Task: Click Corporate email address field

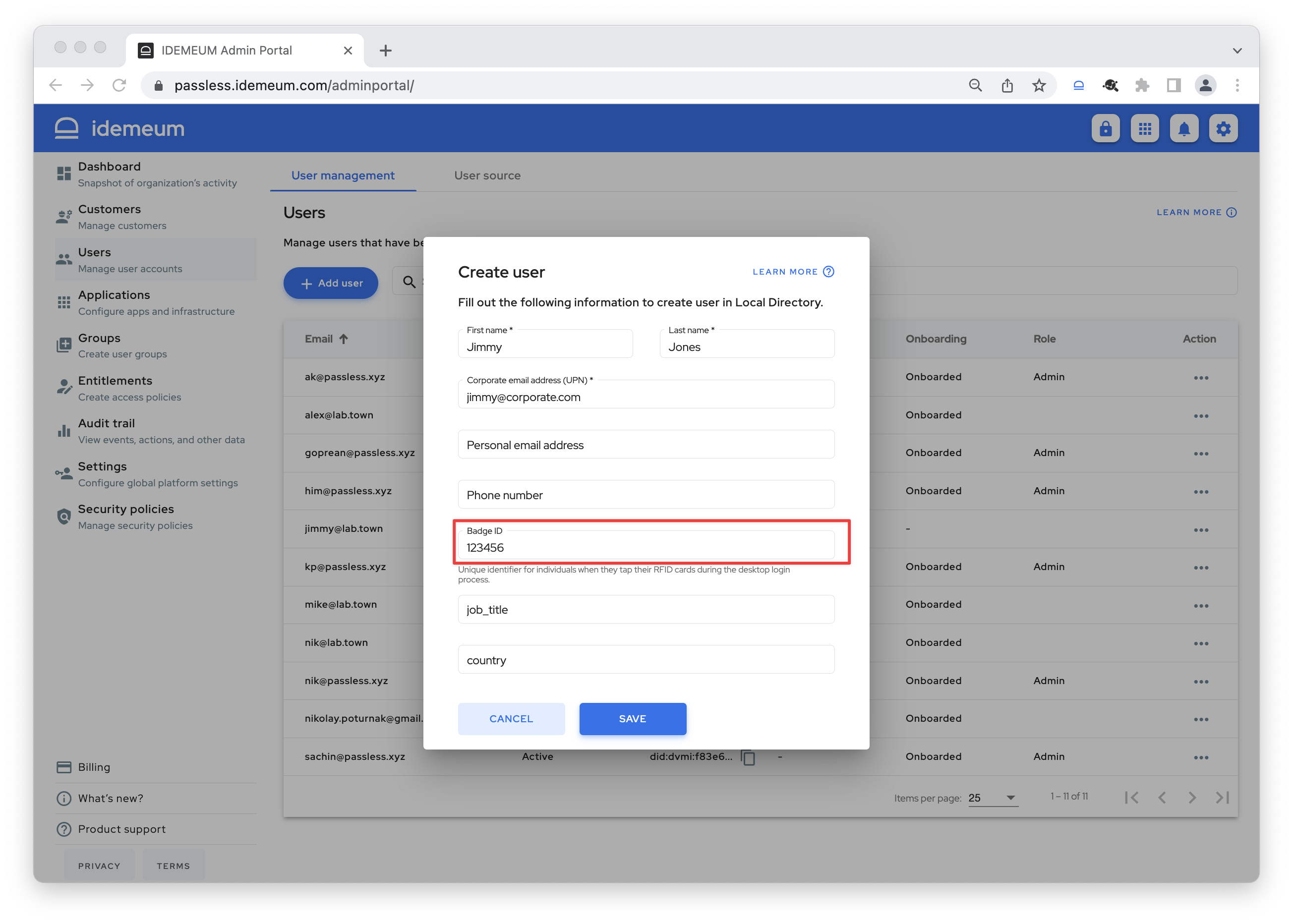Action: click(x=646, y=394)
